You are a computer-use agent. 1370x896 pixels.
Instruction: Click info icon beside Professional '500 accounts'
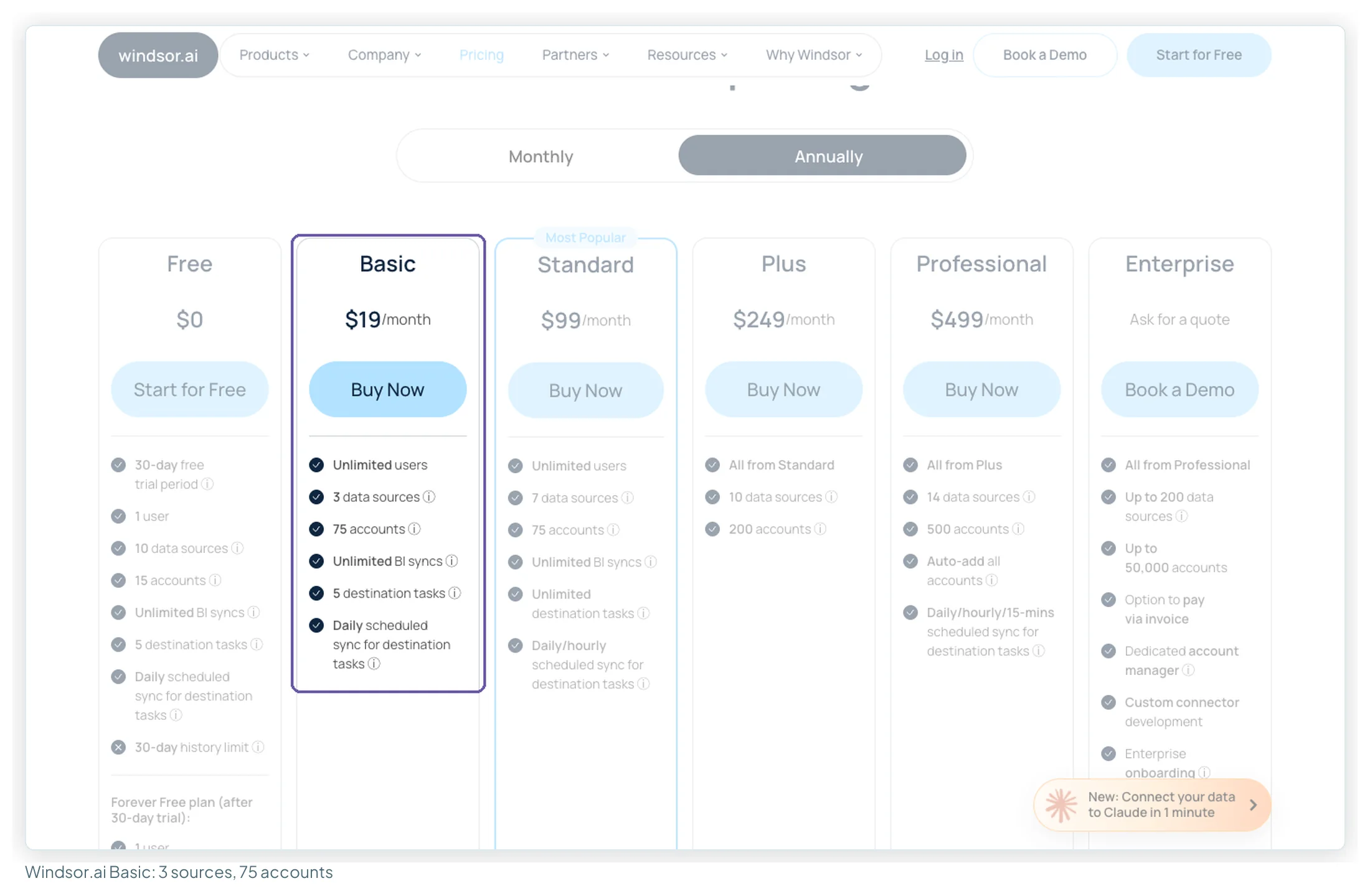[1018, 529]
